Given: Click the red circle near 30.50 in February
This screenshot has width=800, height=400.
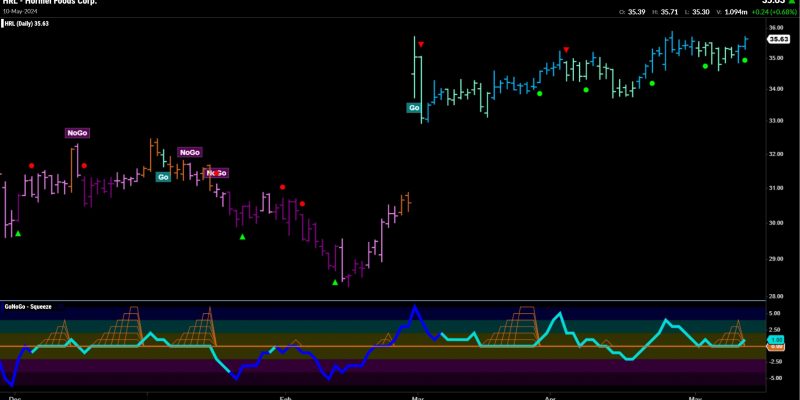Looking at the screenshot, I should (x=303, y=204).
